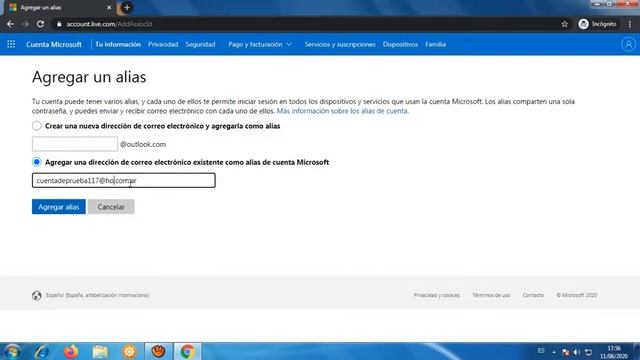Open Chrome's three-dot menu
This screenshot has height=360, width=640.
click(630, 24)
